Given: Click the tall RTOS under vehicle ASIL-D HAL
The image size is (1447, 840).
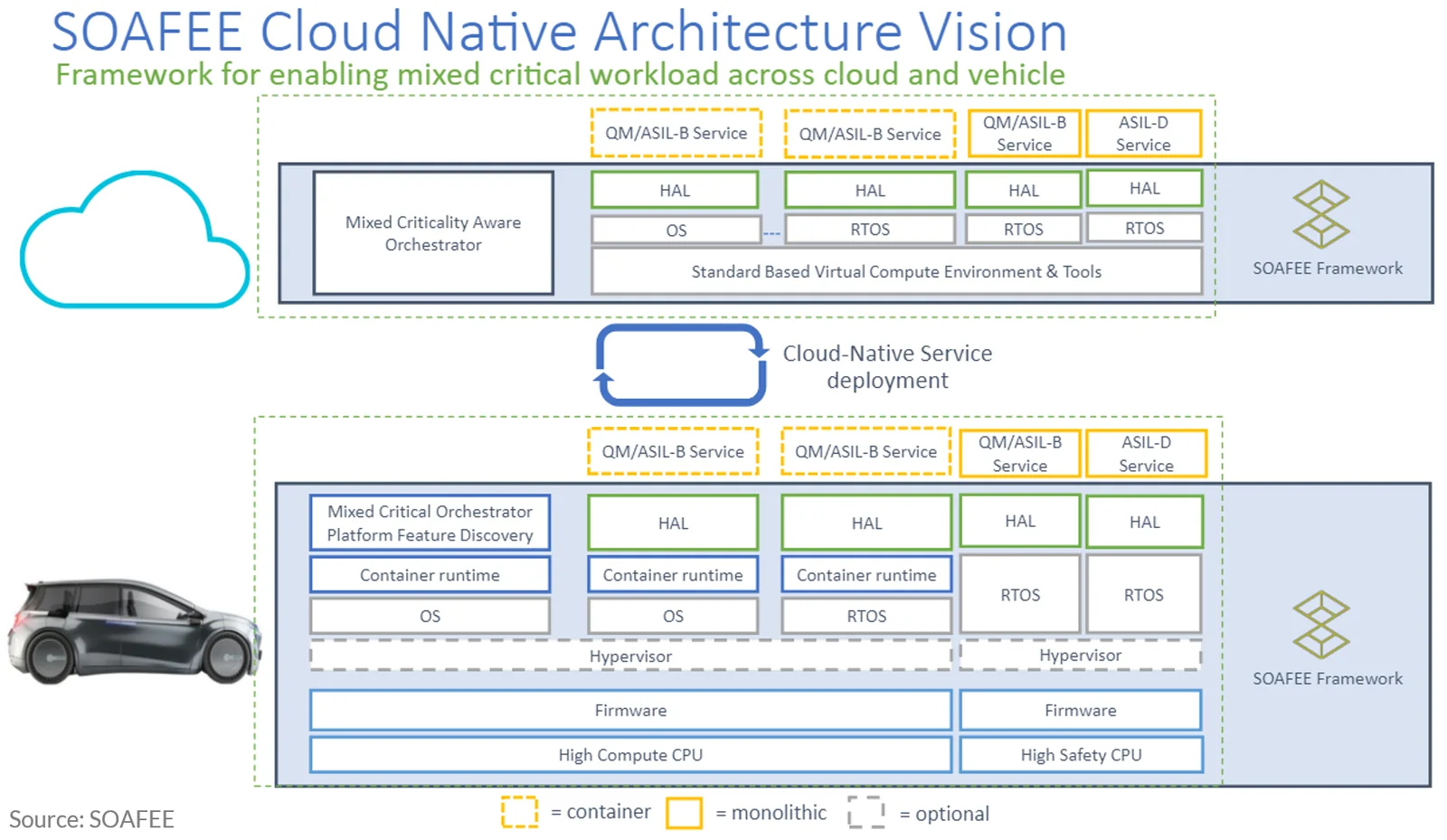Looking at the screenshot, I should point(1144,594).
